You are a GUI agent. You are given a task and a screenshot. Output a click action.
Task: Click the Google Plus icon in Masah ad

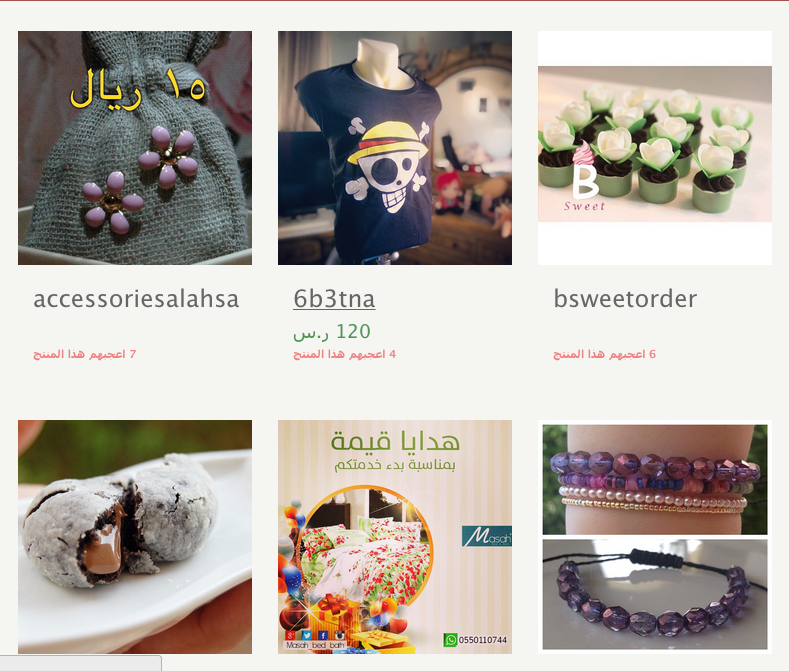290,635
